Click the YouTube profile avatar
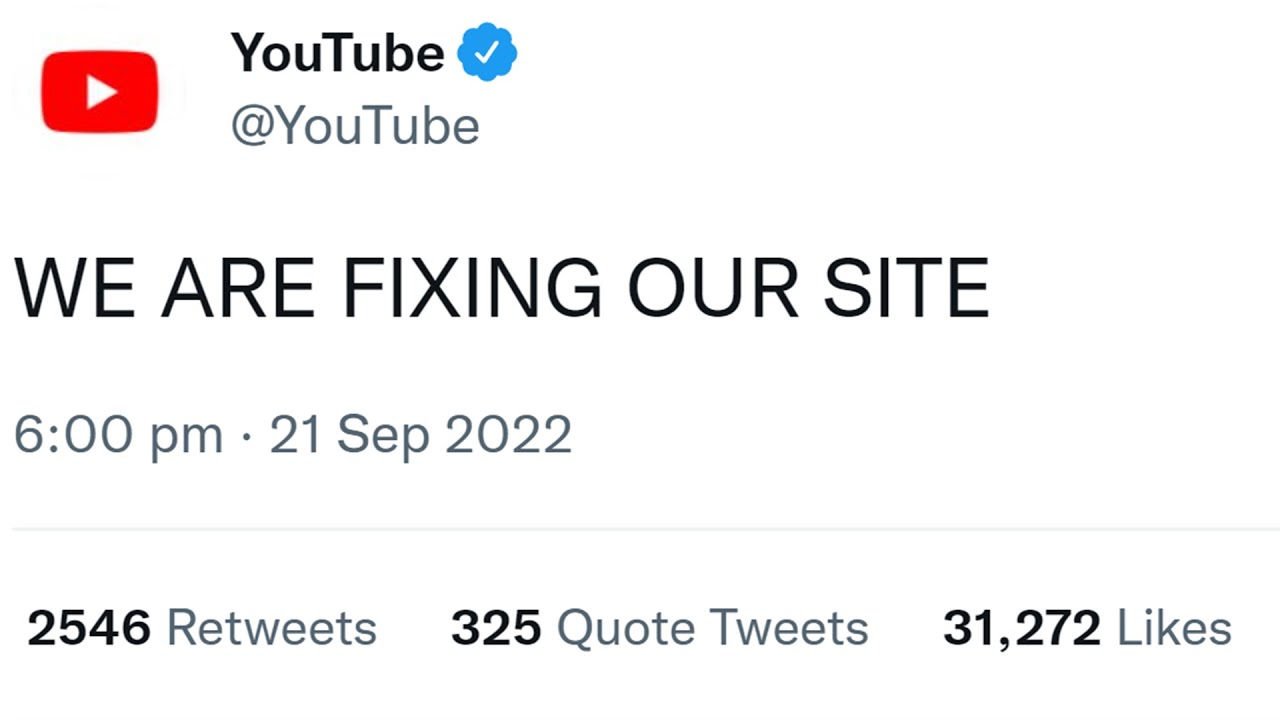Image resolution: width=1280 pixels, height=720 pixels. pos(99,92)
